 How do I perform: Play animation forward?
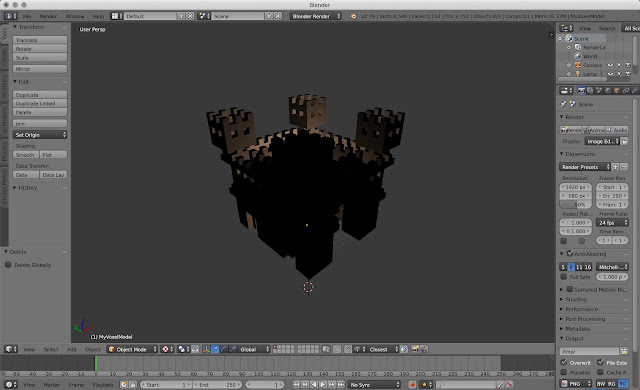coord(323,384)
